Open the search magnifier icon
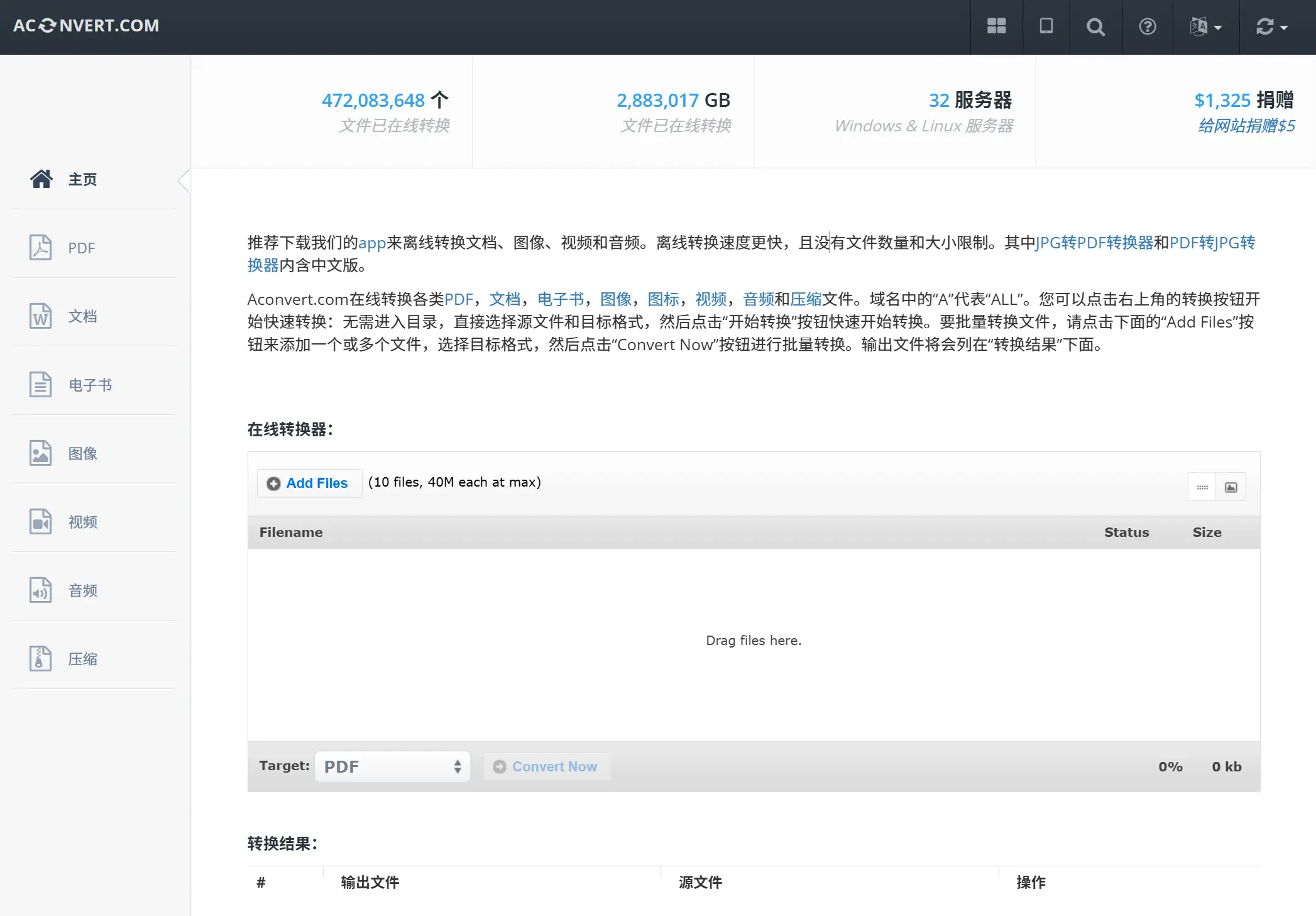Image resolution: width=1316 pixels, height=916 pixels. 1095,26
